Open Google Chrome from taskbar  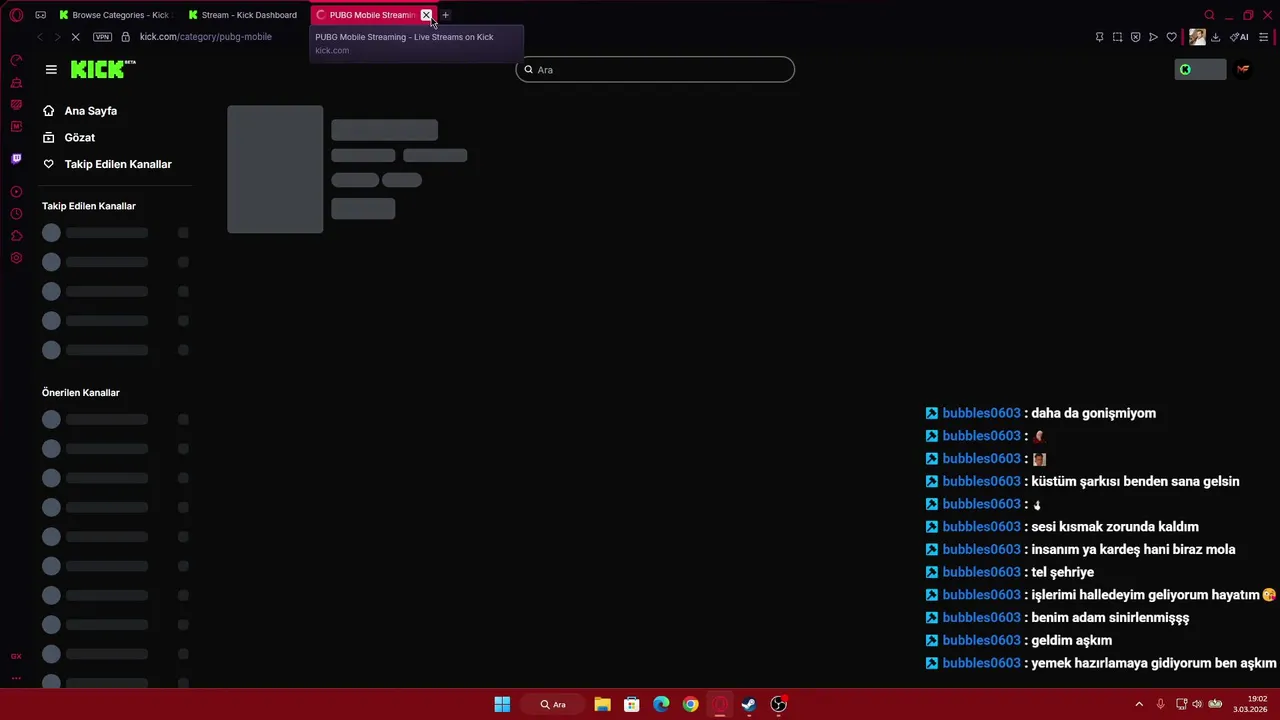(690, 704)
